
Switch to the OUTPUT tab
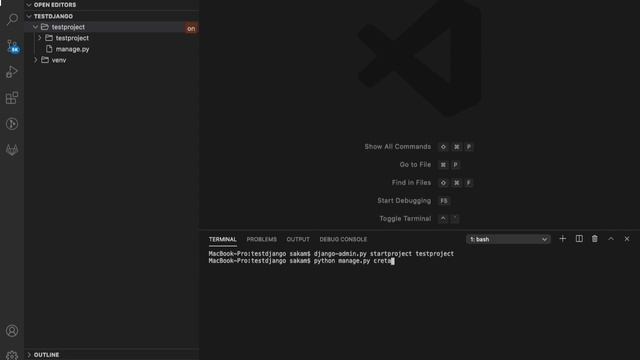coord(298,239)
